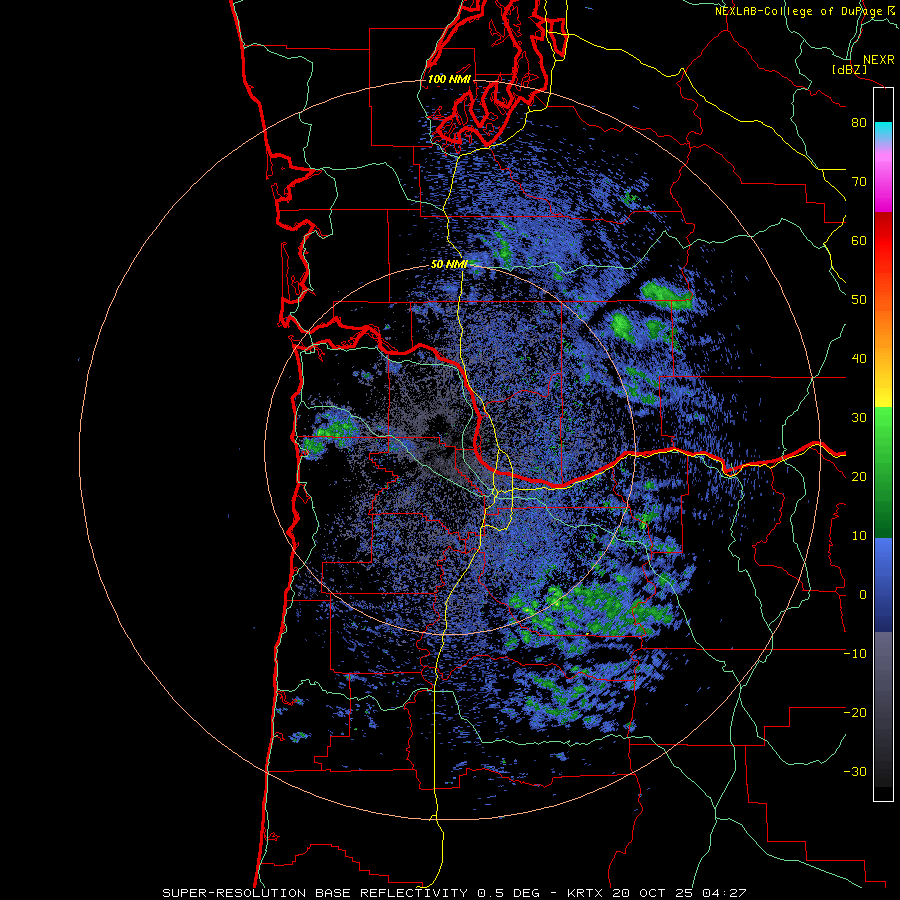
Task: Click the NEXR label above the color bar
Action: click(x=878, y=60)
